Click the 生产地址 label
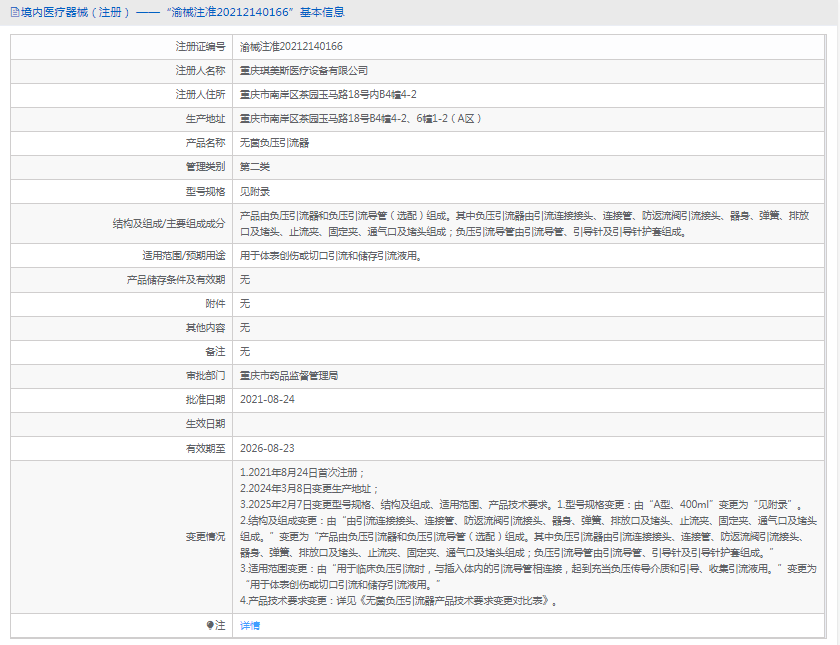The height and width of the screenshot is (645, 840). coord(205,119)
